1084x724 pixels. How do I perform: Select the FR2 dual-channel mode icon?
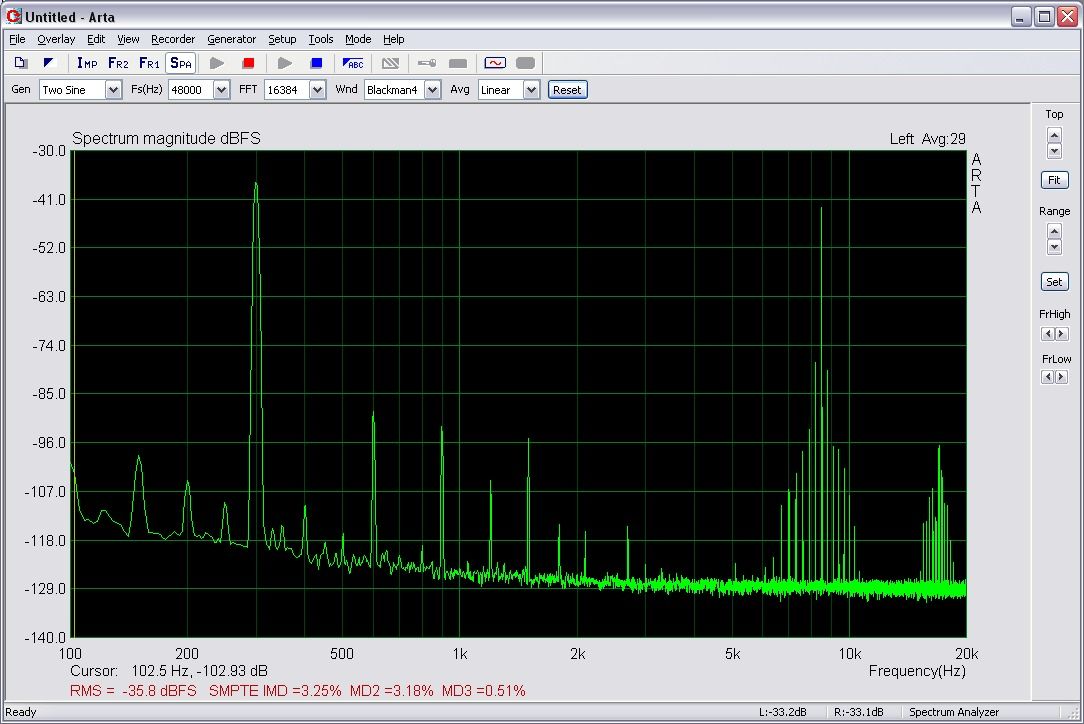[x=118, y=63]
